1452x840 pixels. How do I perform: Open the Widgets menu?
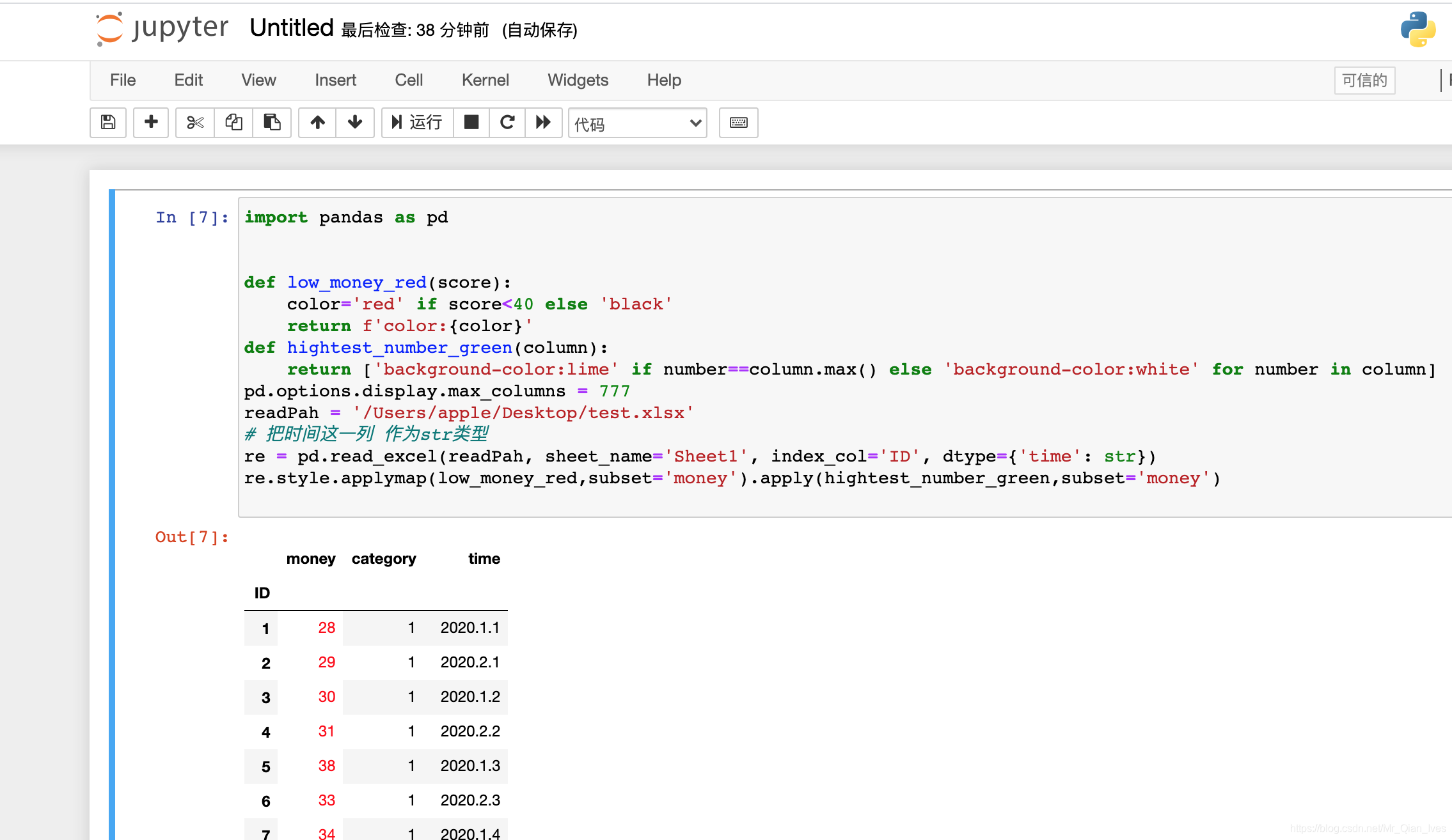[x=578, y=80]
